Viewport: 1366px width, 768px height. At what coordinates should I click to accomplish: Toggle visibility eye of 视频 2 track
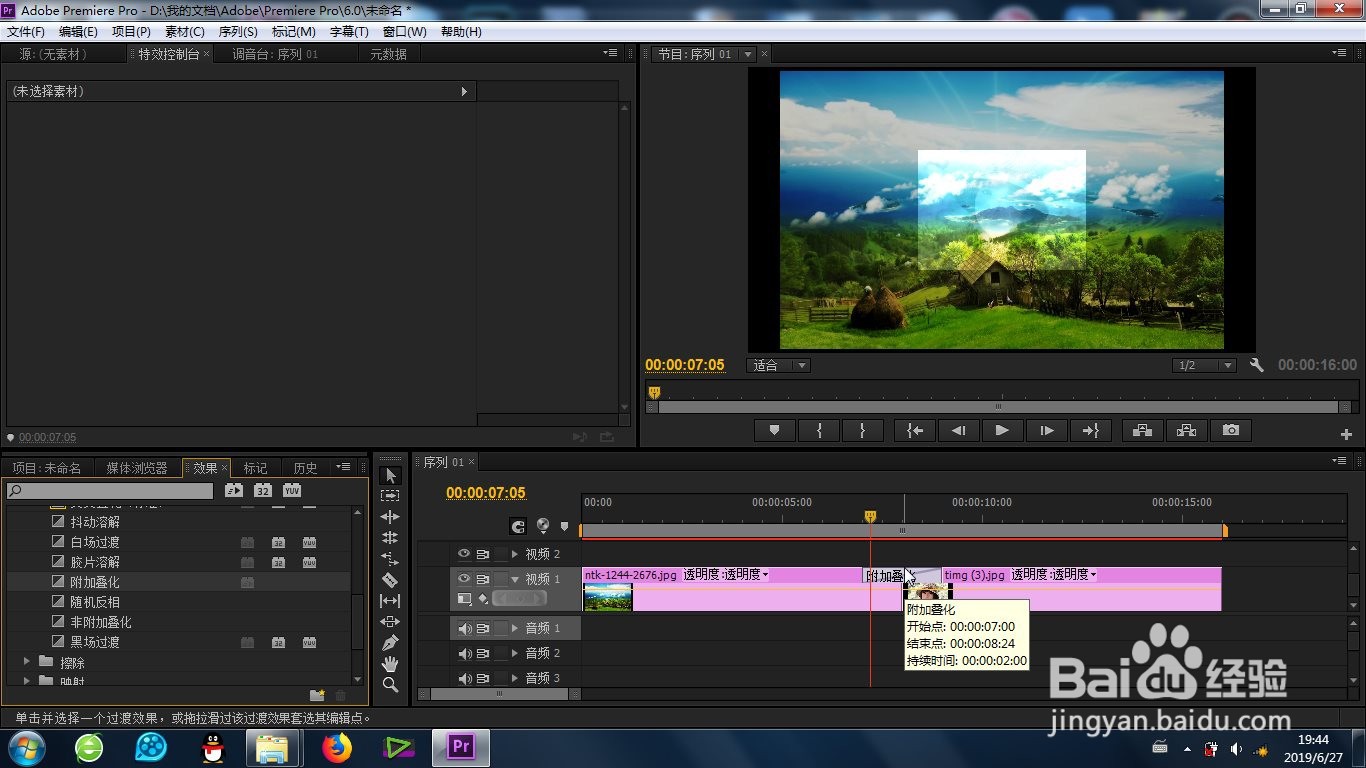[464, 553]
